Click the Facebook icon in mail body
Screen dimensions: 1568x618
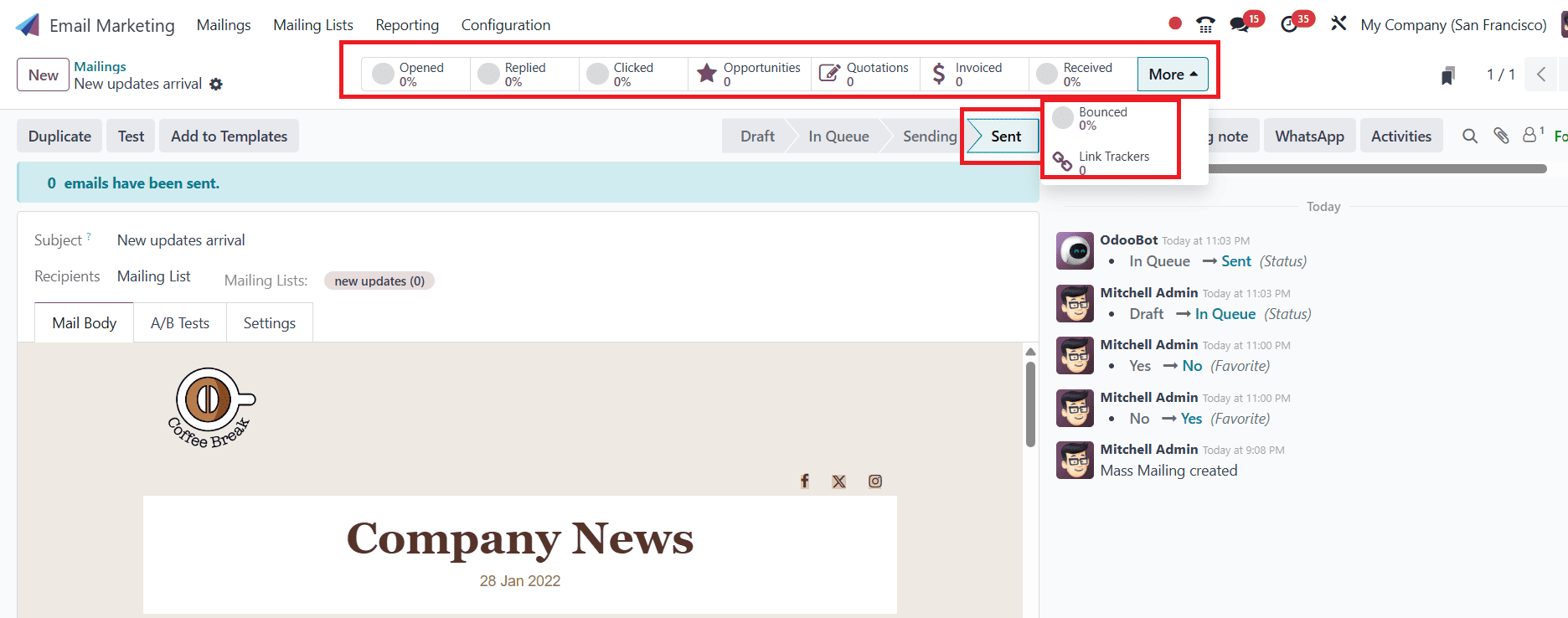(x=805, y=481)
